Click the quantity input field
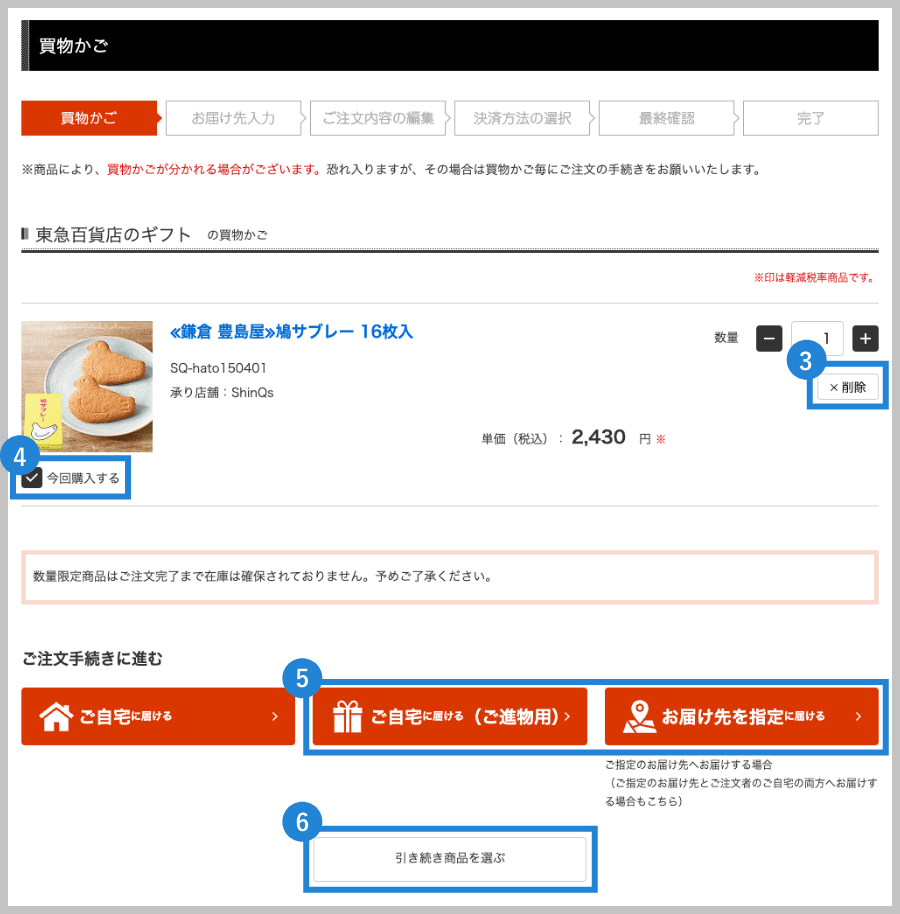Image resolution: width=900 pixels, height=914 pixels. pos(817,339)
